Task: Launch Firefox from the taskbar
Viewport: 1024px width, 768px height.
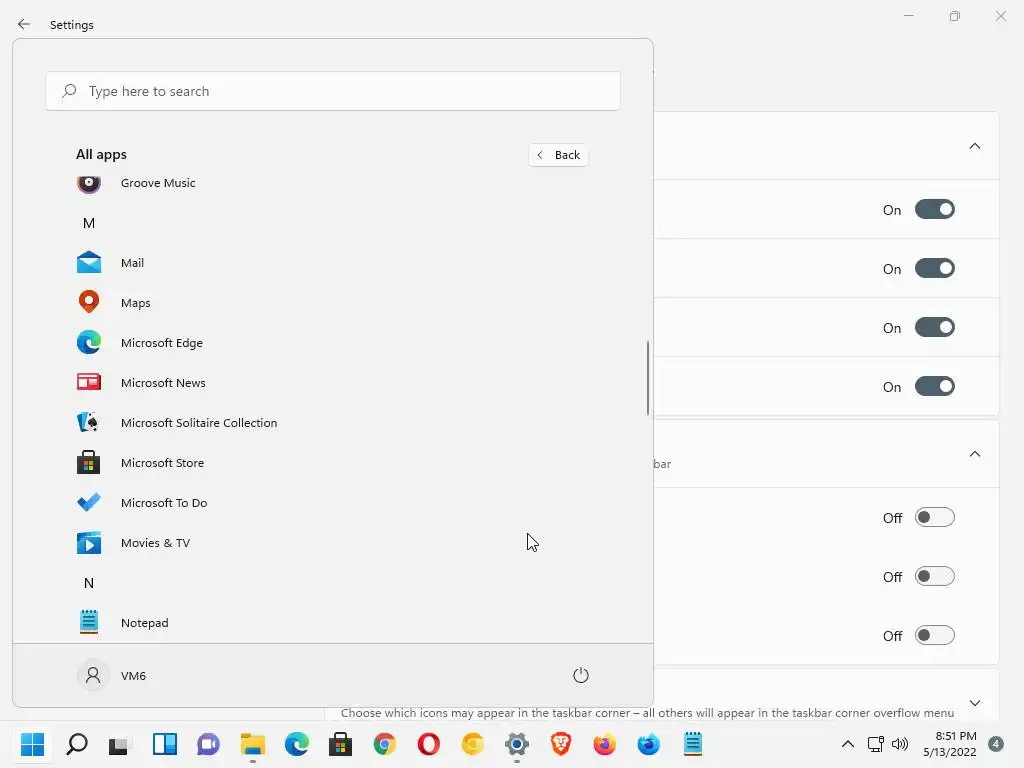Action: click(605, 744)
